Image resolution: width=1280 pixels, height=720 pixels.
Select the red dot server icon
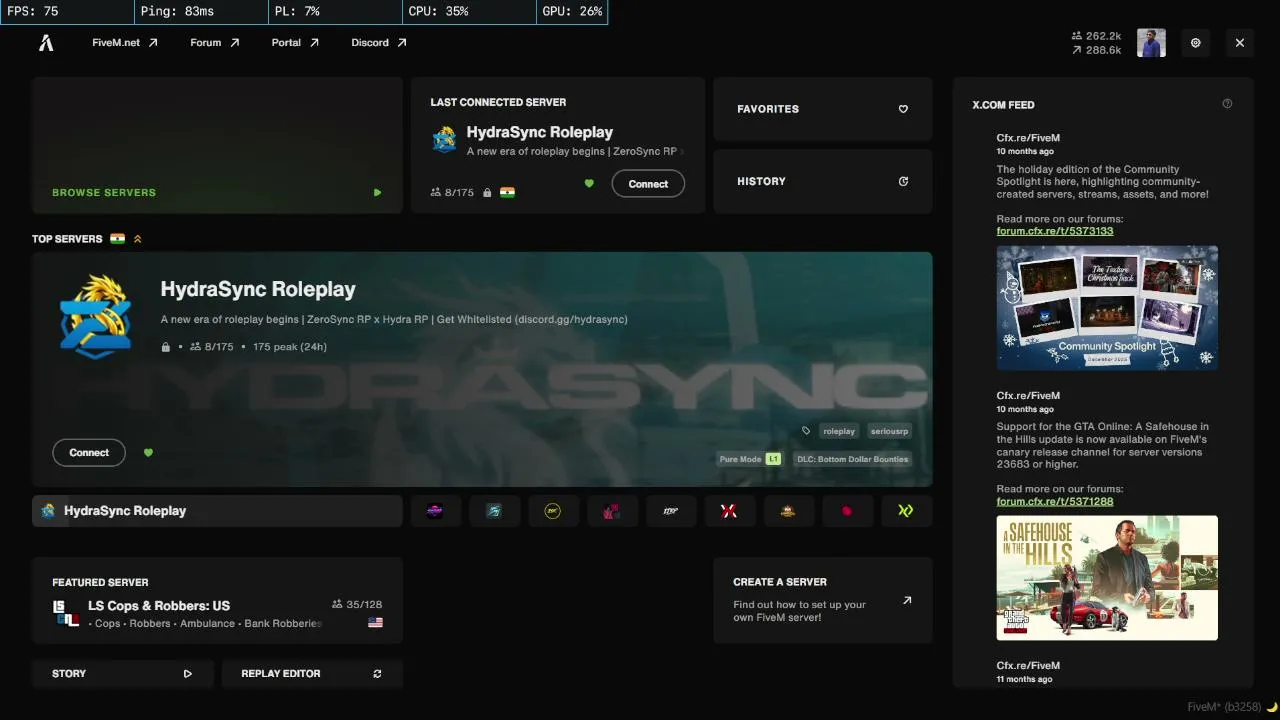(x=847, y=511)
